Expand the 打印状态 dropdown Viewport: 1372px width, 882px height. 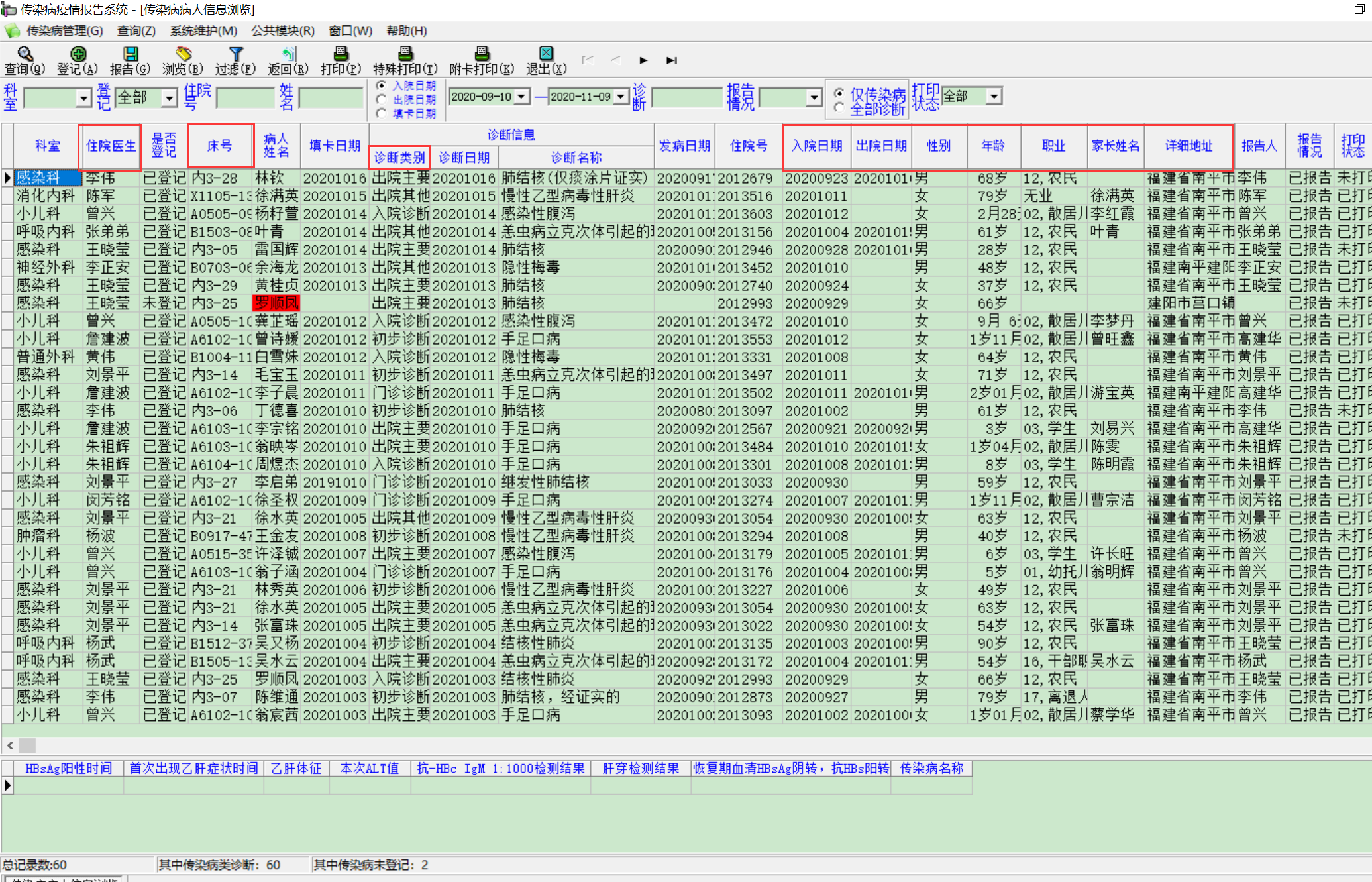pyautogui.click(x=993, y=97)
